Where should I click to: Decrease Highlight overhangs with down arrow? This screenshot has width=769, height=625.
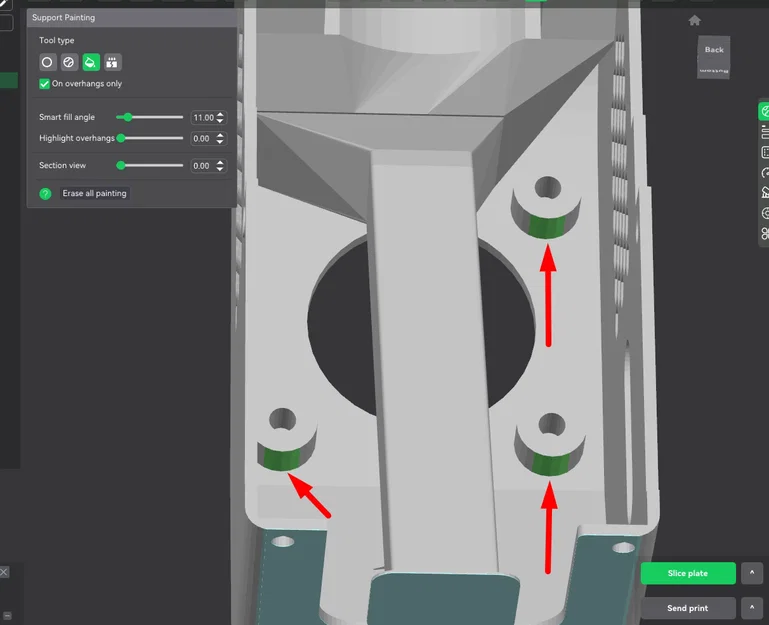pos(220,142)
